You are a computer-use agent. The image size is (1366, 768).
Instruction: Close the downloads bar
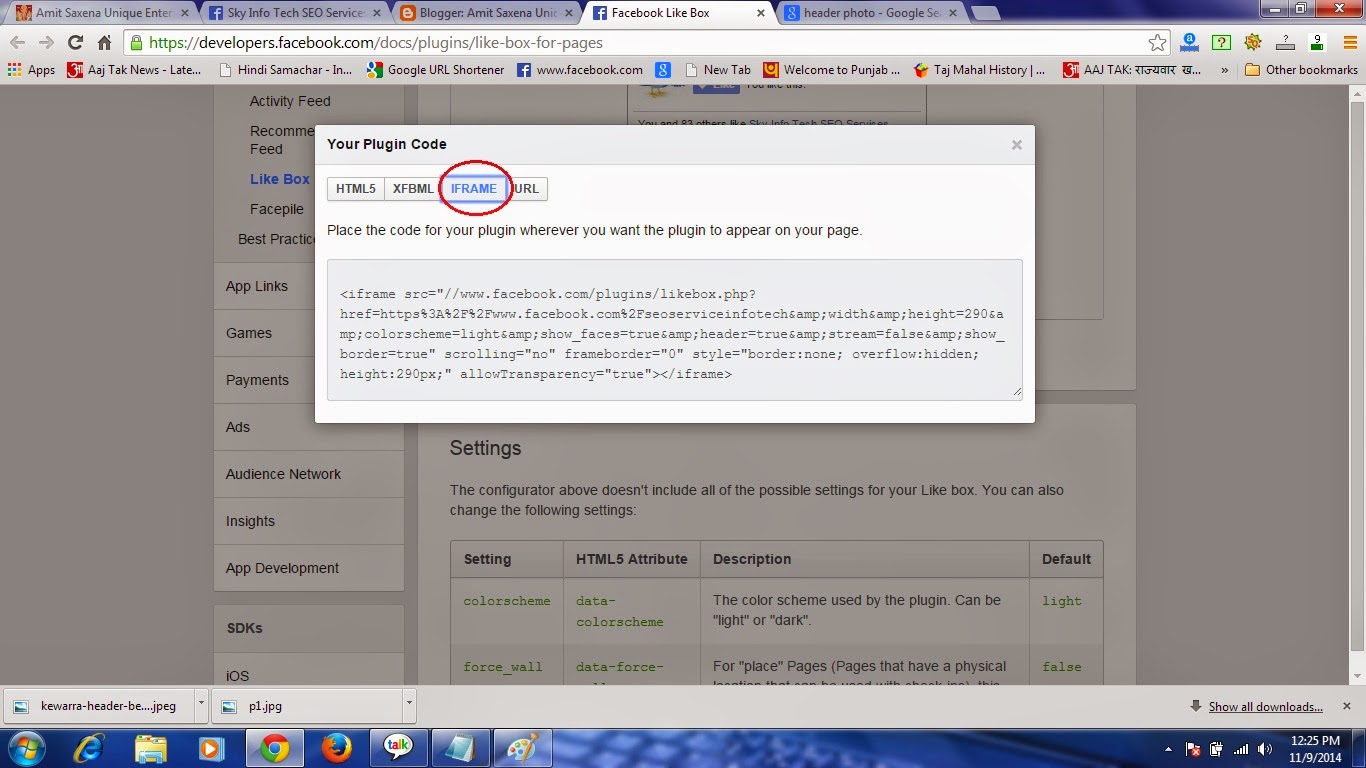[x=1345, y=705]
